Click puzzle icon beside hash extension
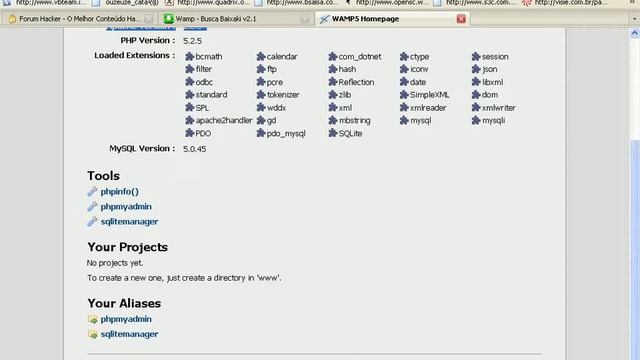640x360 pixels. coord(333,69)
